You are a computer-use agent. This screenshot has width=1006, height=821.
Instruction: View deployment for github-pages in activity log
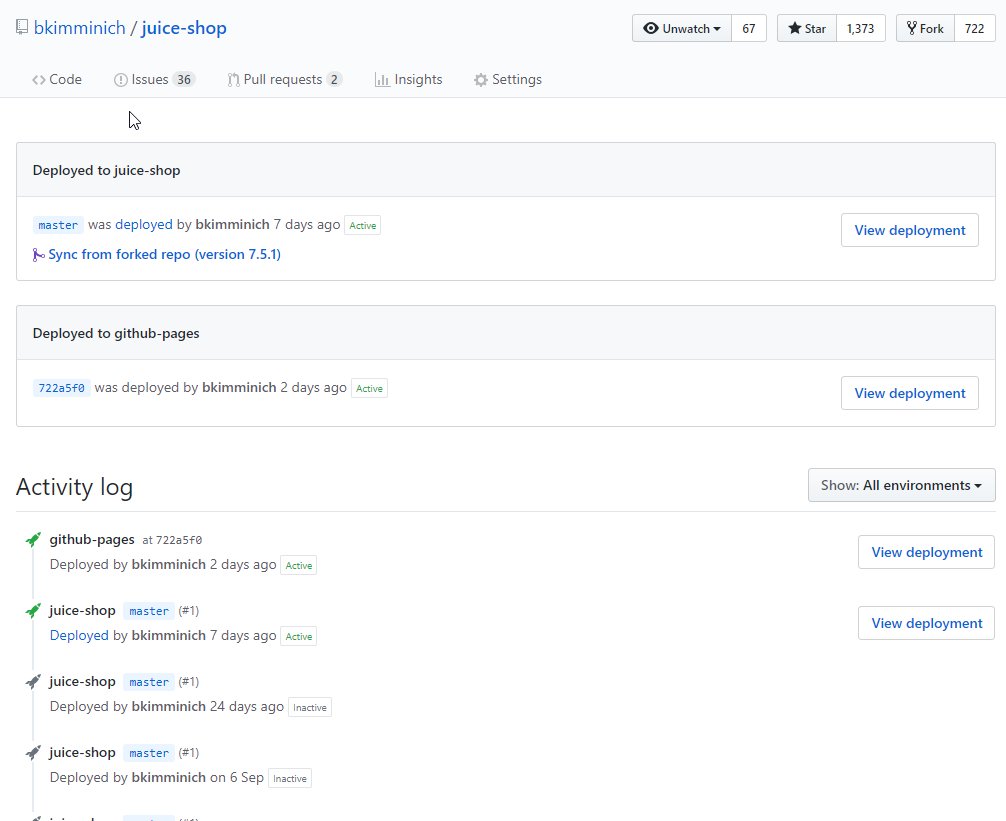(926, 552)
